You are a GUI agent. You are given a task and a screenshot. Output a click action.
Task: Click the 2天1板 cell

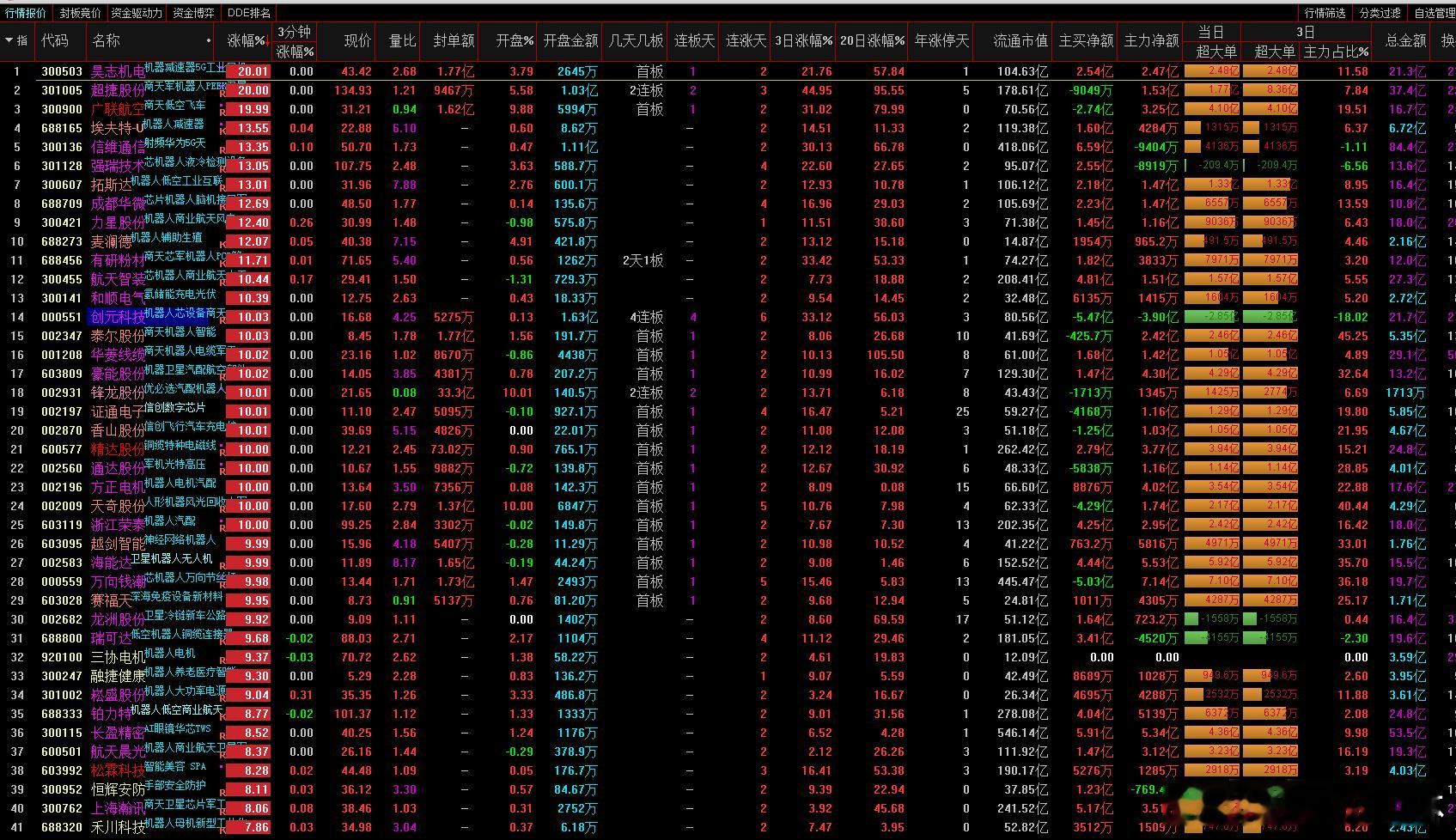643,260
